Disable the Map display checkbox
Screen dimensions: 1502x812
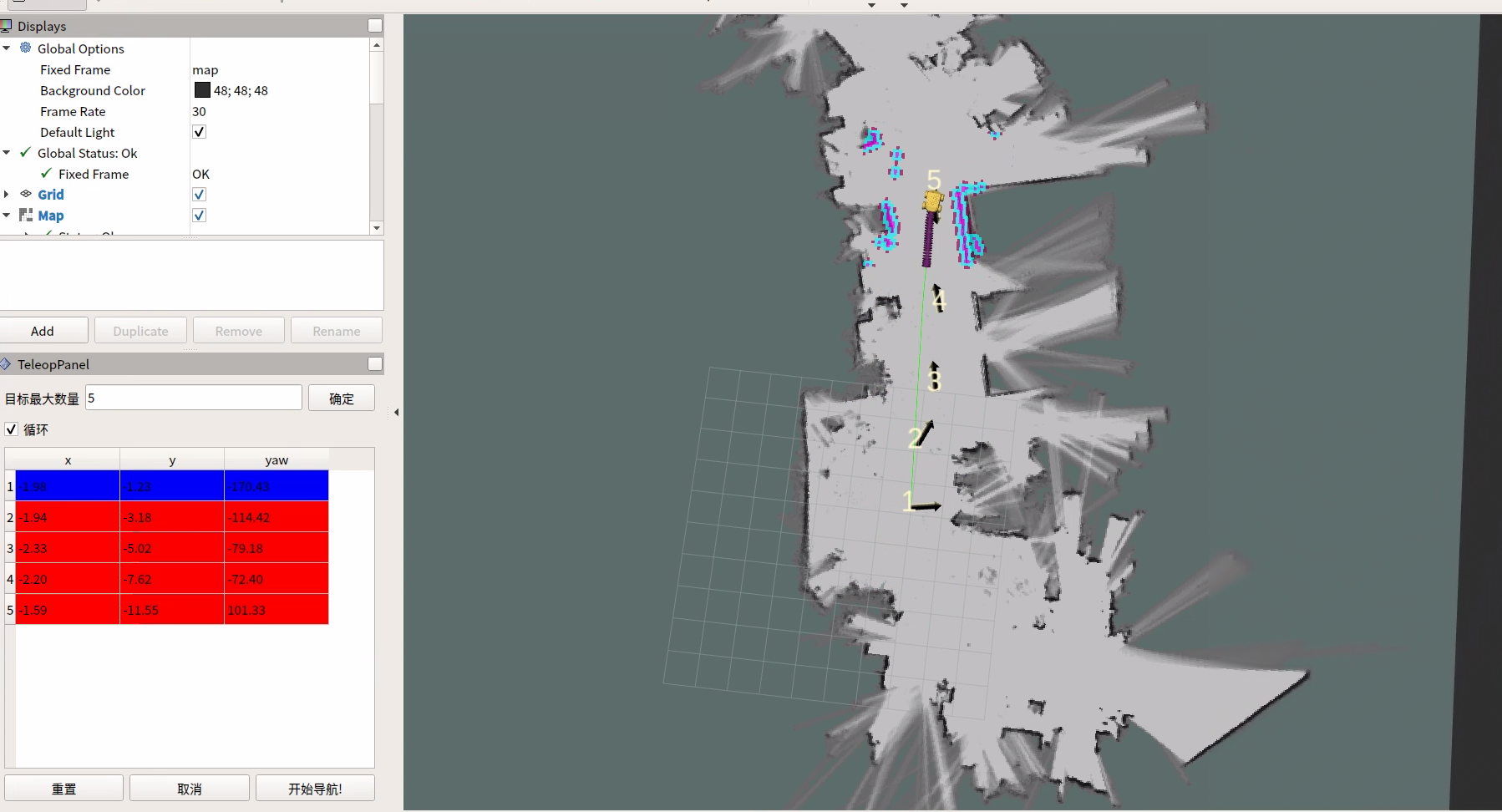199,216
